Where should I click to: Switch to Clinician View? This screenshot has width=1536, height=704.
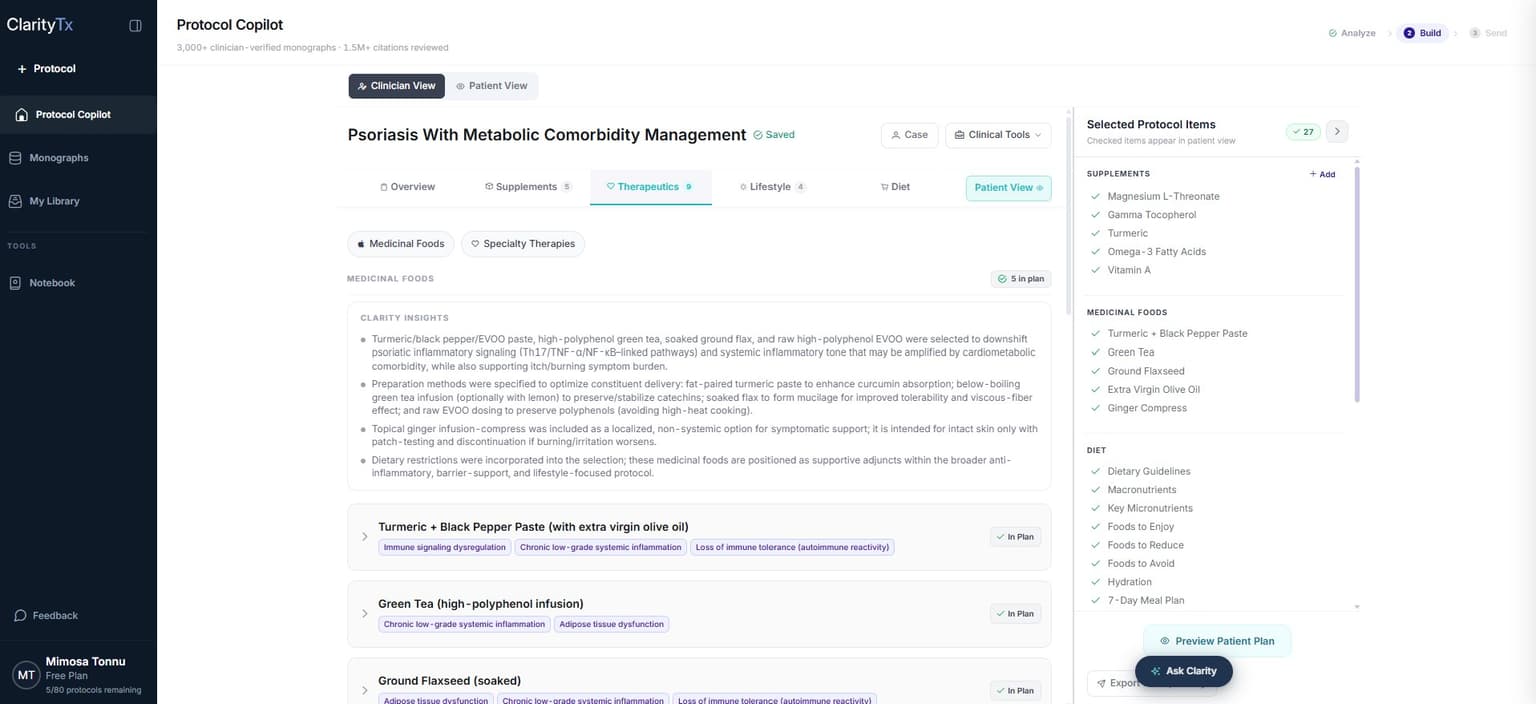click(397, 86)
